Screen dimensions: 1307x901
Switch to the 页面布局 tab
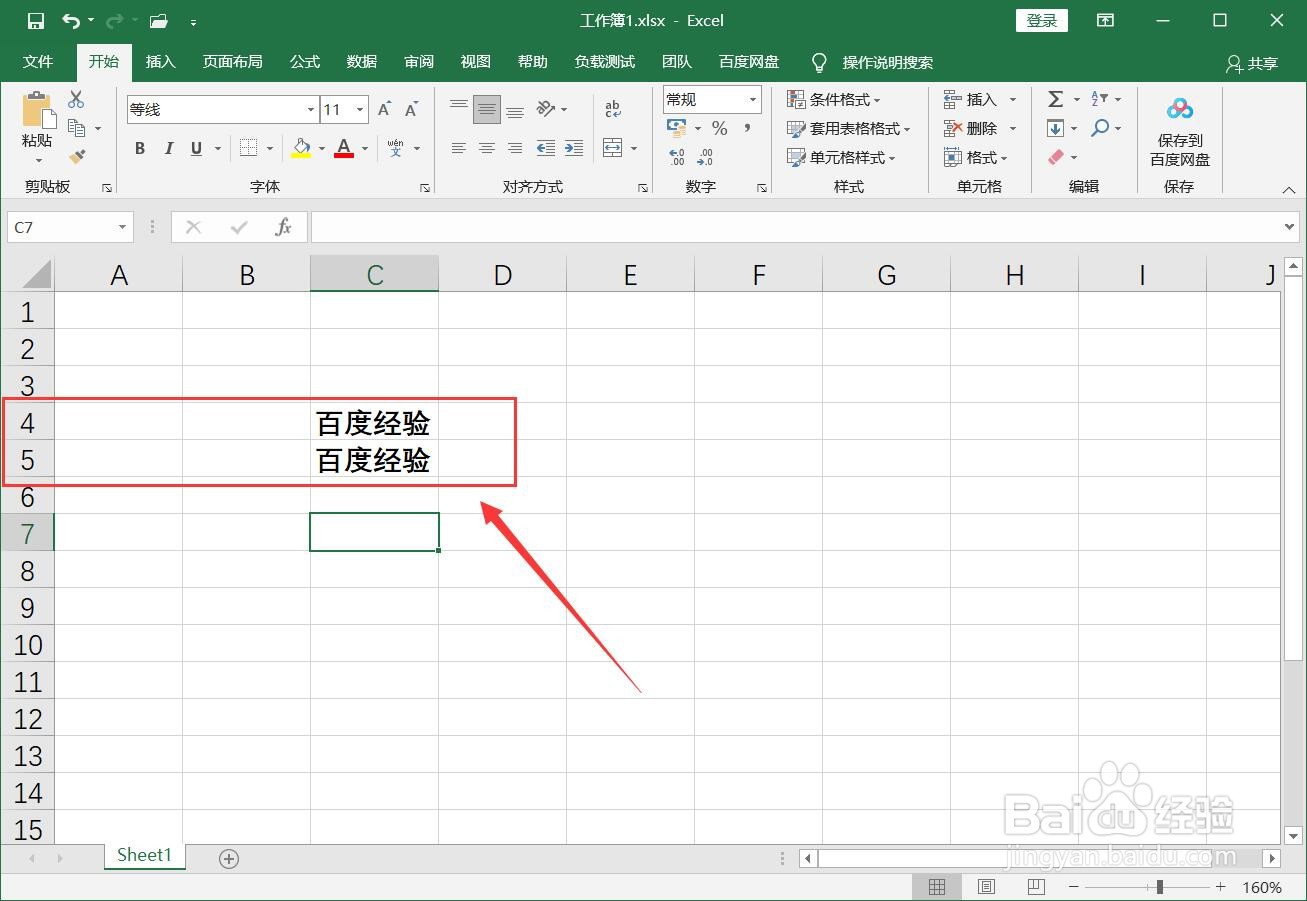coord(232,62)
